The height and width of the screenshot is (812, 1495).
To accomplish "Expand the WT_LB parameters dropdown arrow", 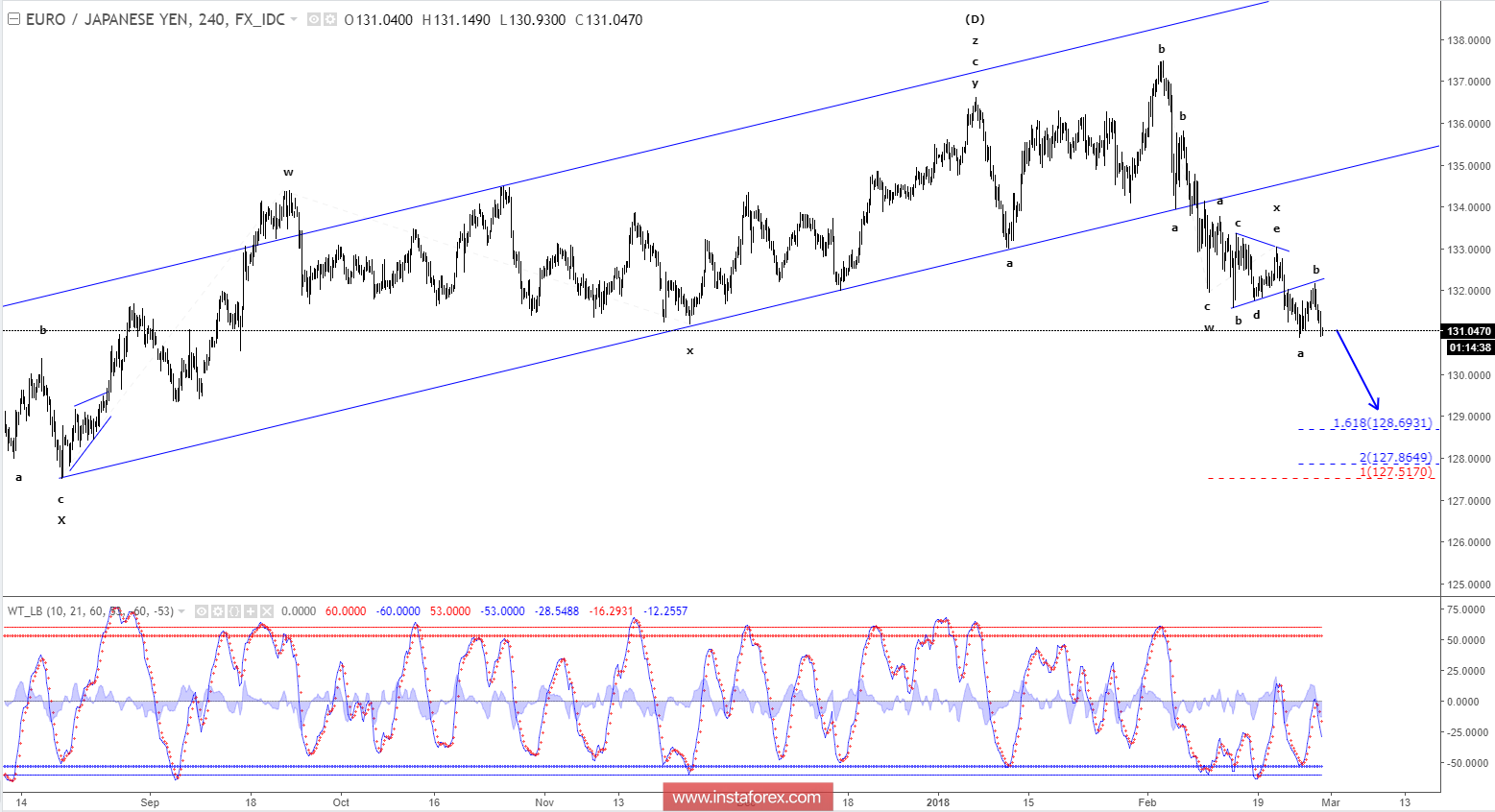I will tap(180, 610).
